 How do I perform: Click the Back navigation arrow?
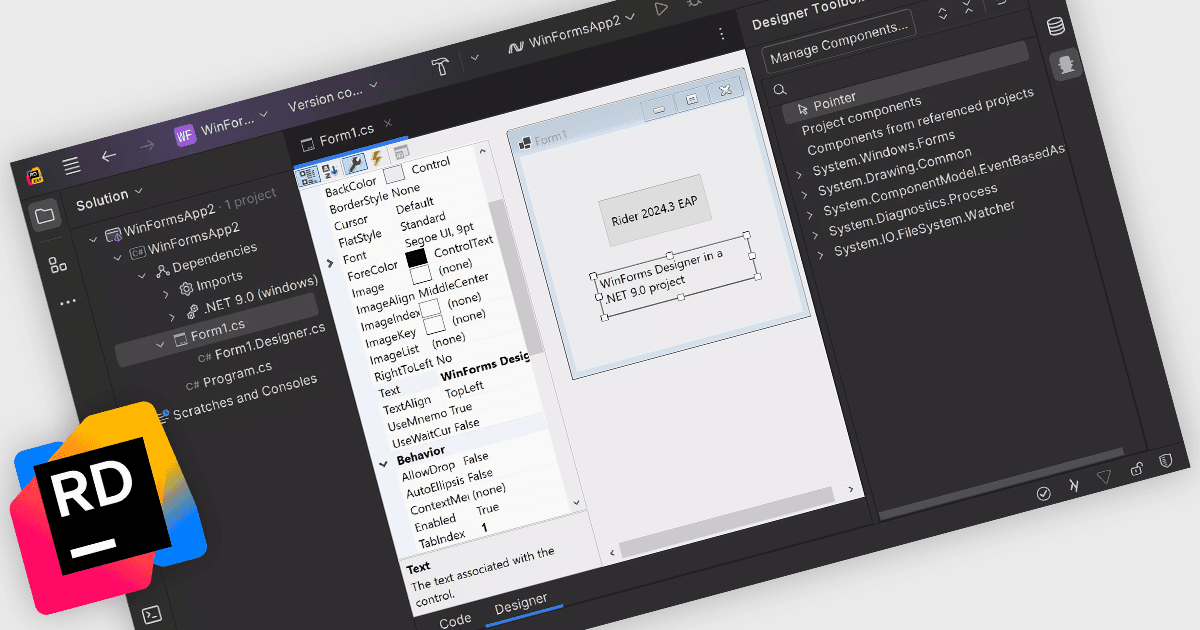109,156
